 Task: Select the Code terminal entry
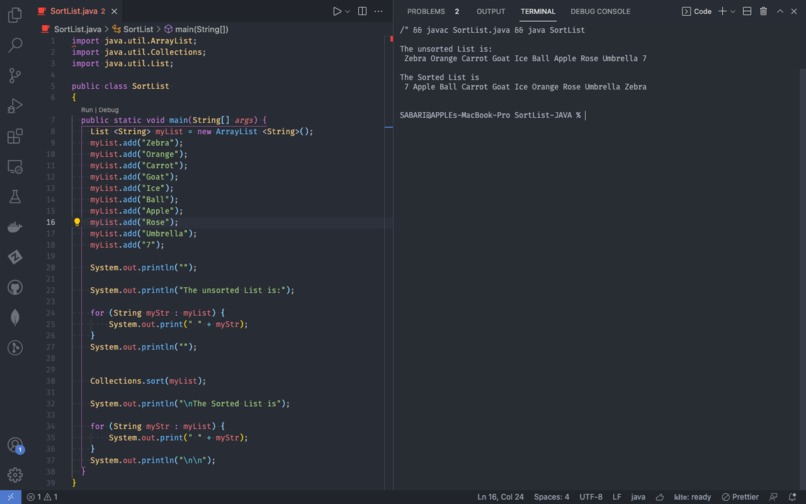point(697,11)
